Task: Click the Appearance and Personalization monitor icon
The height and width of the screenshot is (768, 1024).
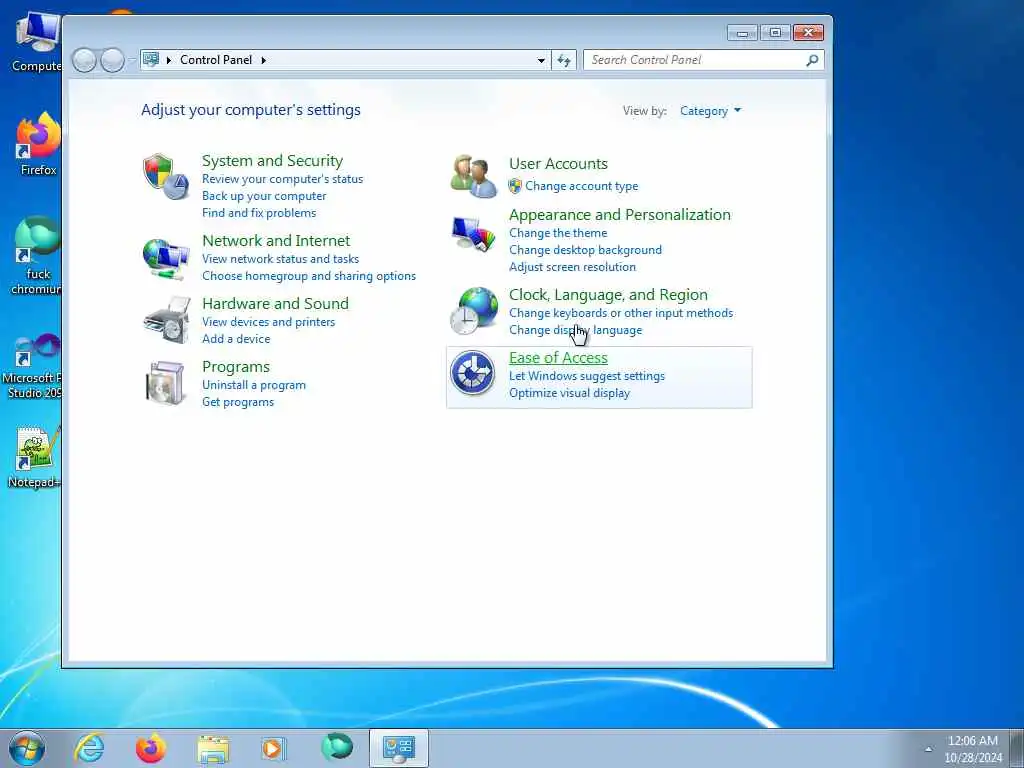Action: [473, 234]
